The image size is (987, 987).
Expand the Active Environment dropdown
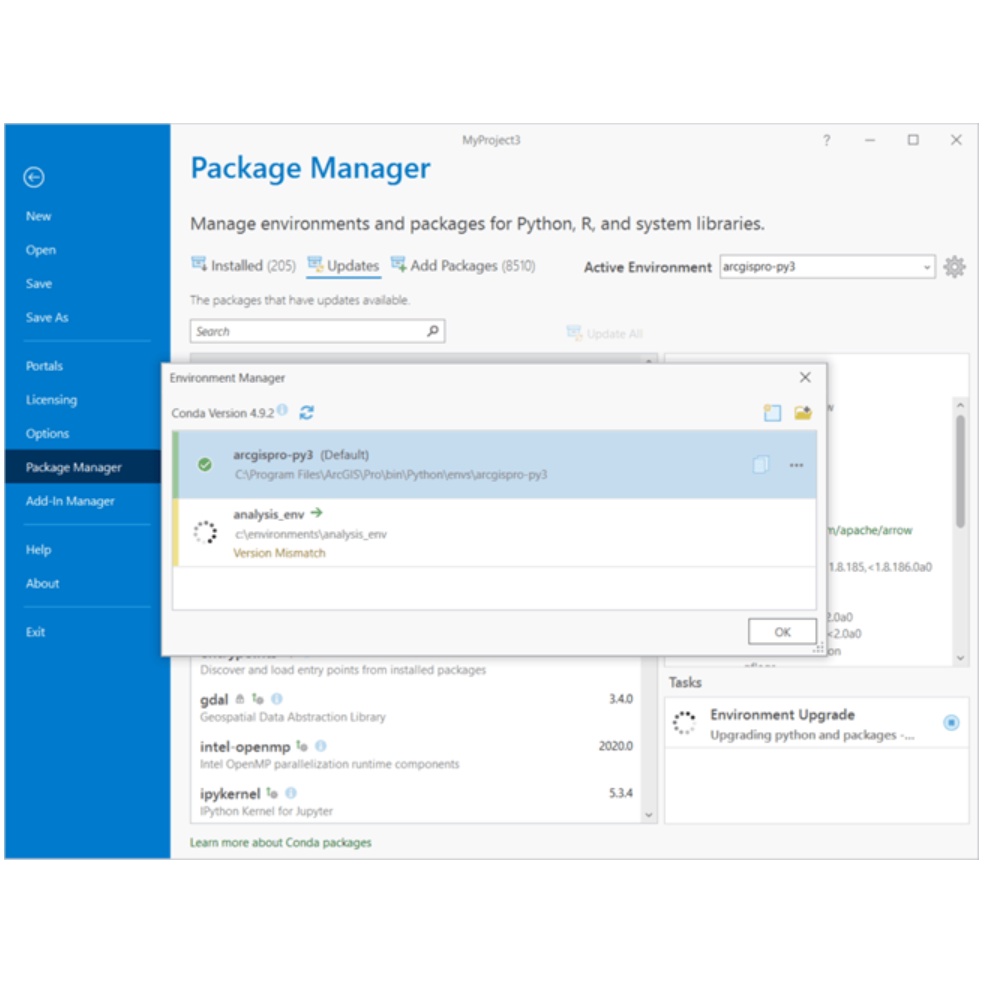click(927, 267)
